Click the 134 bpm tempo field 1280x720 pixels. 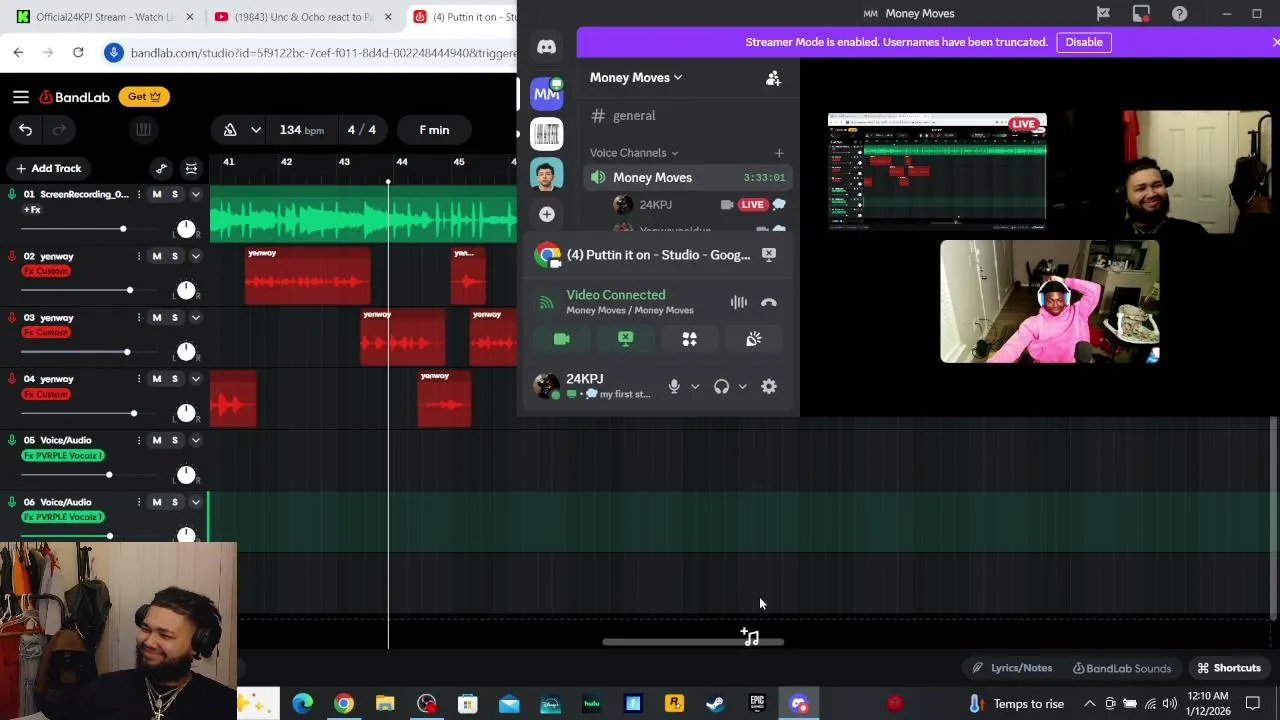[301, 130]
